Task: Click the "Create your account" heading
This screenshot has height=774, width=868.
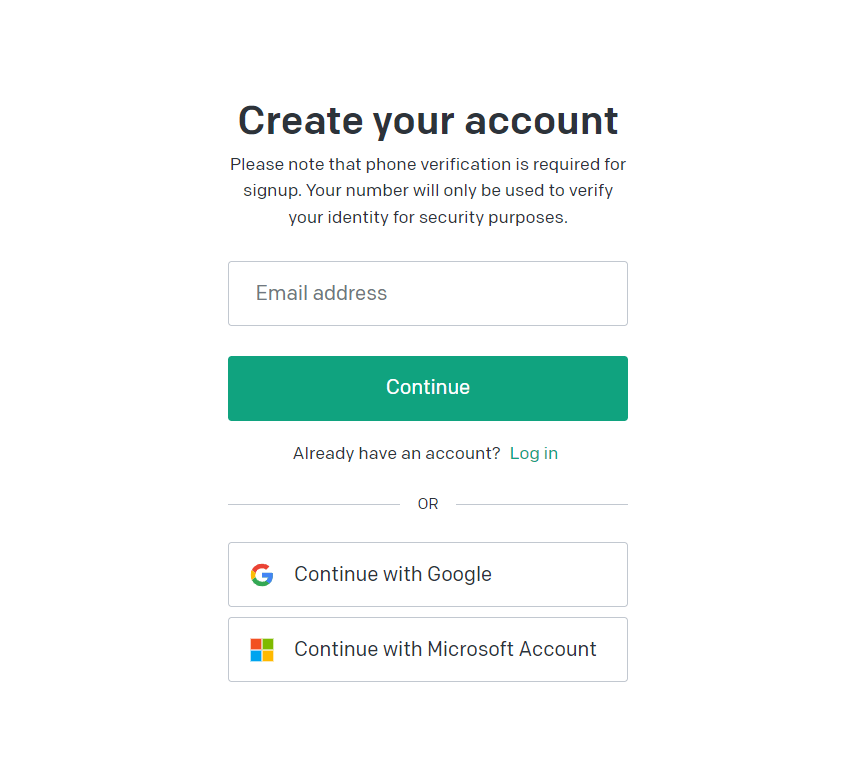Action: pyautogui.click(x=428, y=121)
